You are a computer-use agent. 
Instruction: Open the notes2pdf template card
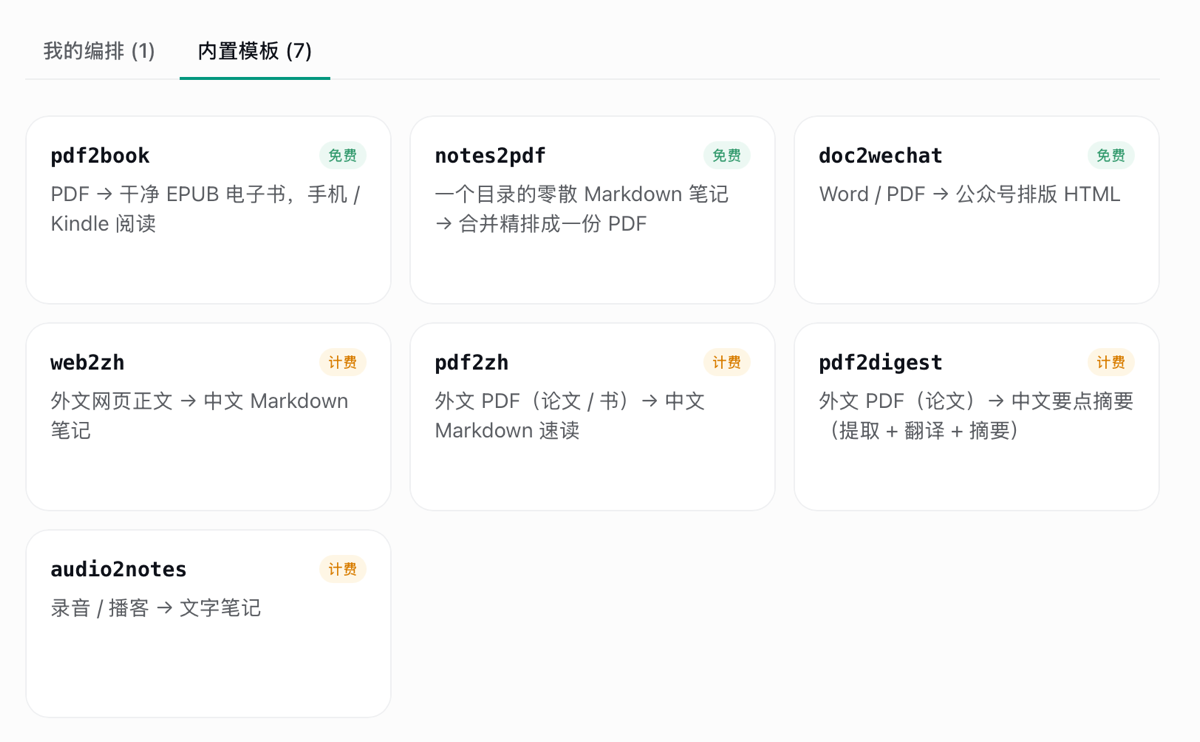tap(592, 210)
